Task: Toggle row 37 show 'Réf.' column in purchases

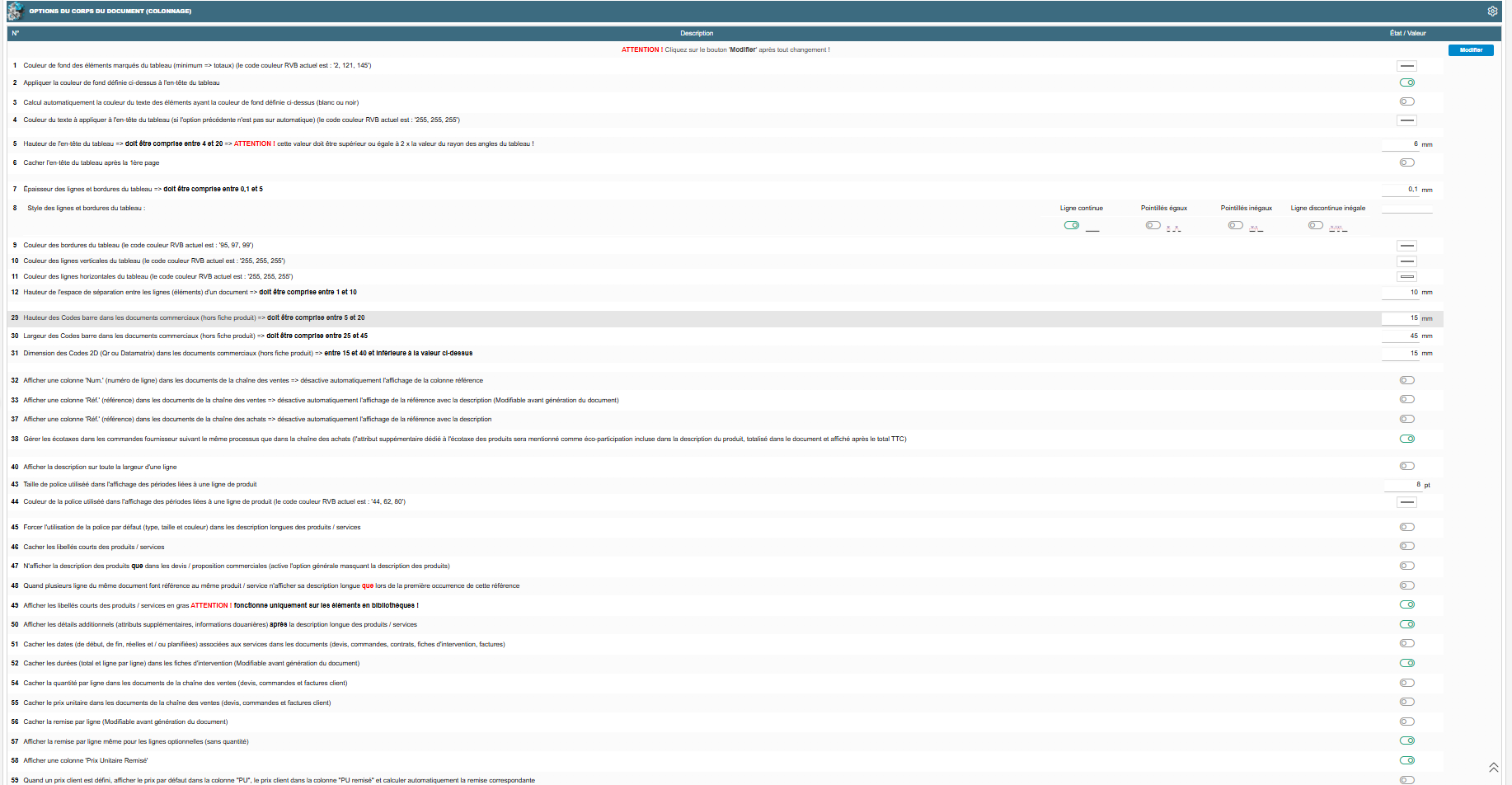Action: 1407,419
